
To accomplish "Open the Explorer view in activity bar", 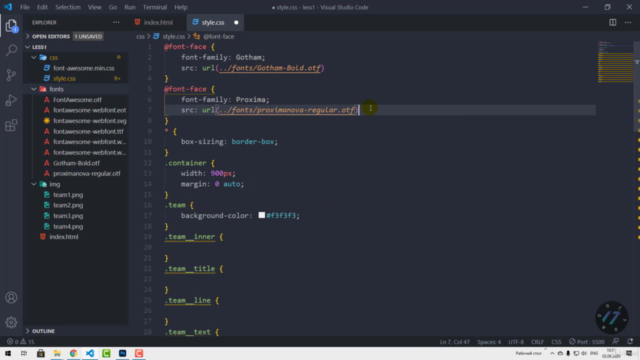I will point(11,26).
